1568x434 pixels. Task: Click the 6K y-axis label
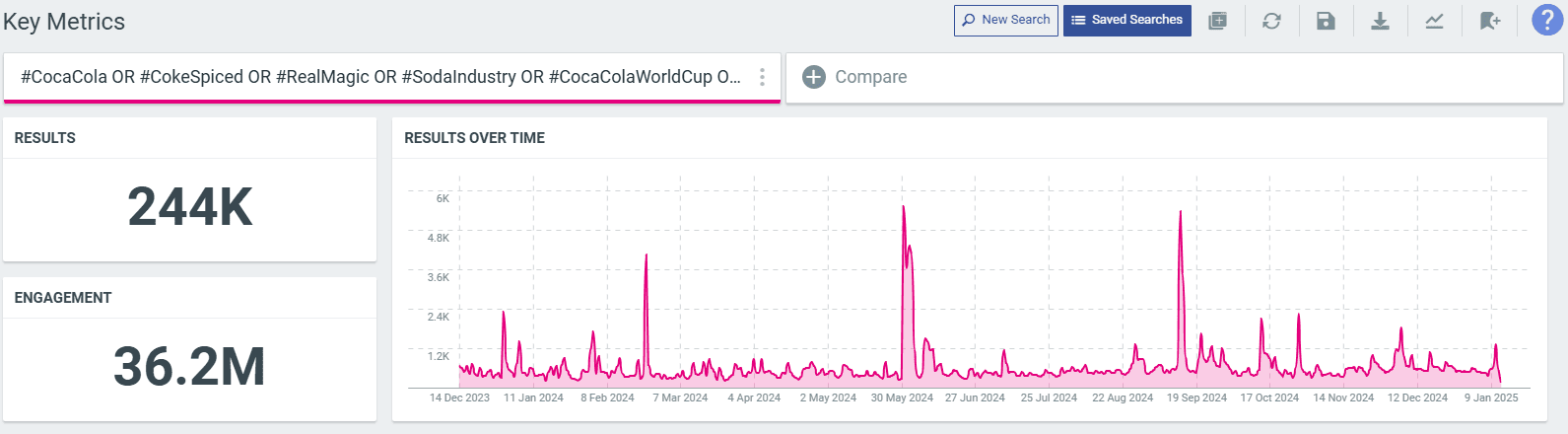click(x=443, y=199)
